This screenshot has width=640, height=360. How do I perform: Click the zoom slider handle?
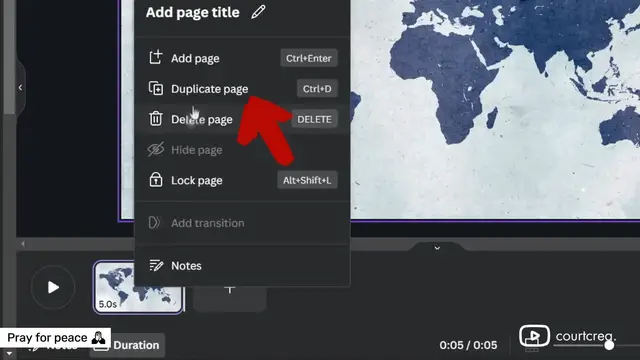609,345
